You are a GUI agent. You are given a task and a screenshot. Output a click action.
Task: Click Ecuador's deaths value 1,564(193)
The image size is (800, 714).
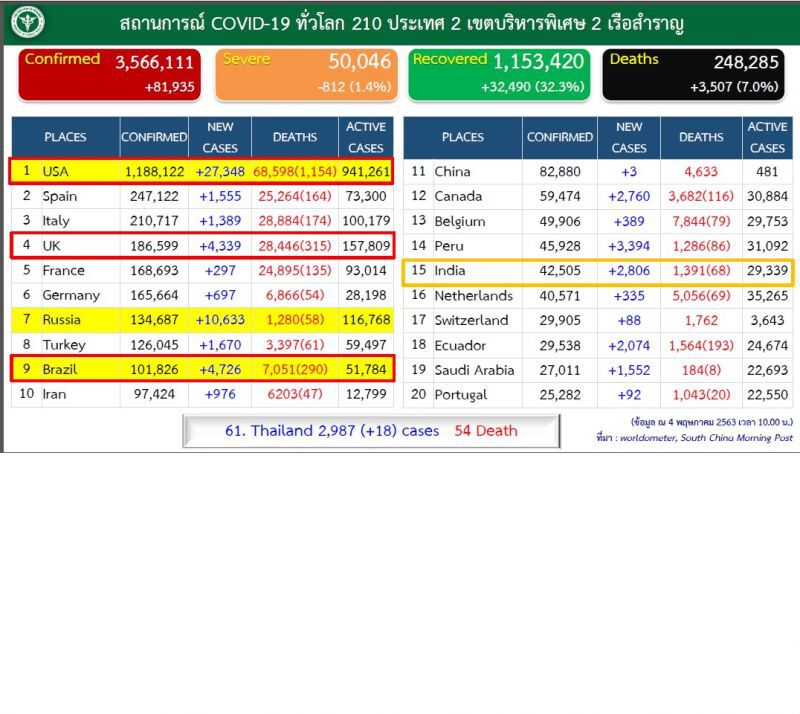coord(701,346)
